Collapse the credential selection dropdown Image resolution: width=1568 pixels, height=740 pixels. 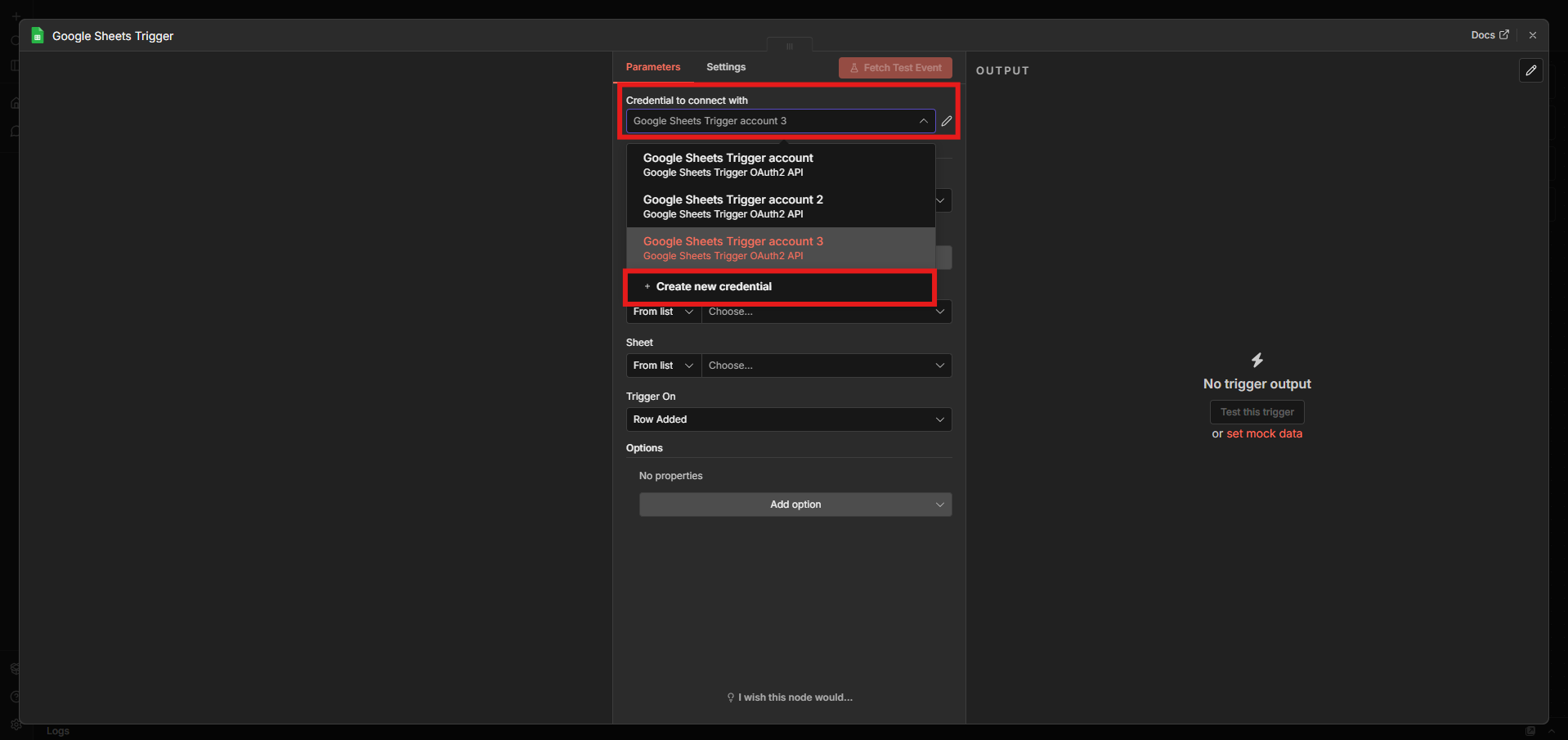tap(923, 121)
